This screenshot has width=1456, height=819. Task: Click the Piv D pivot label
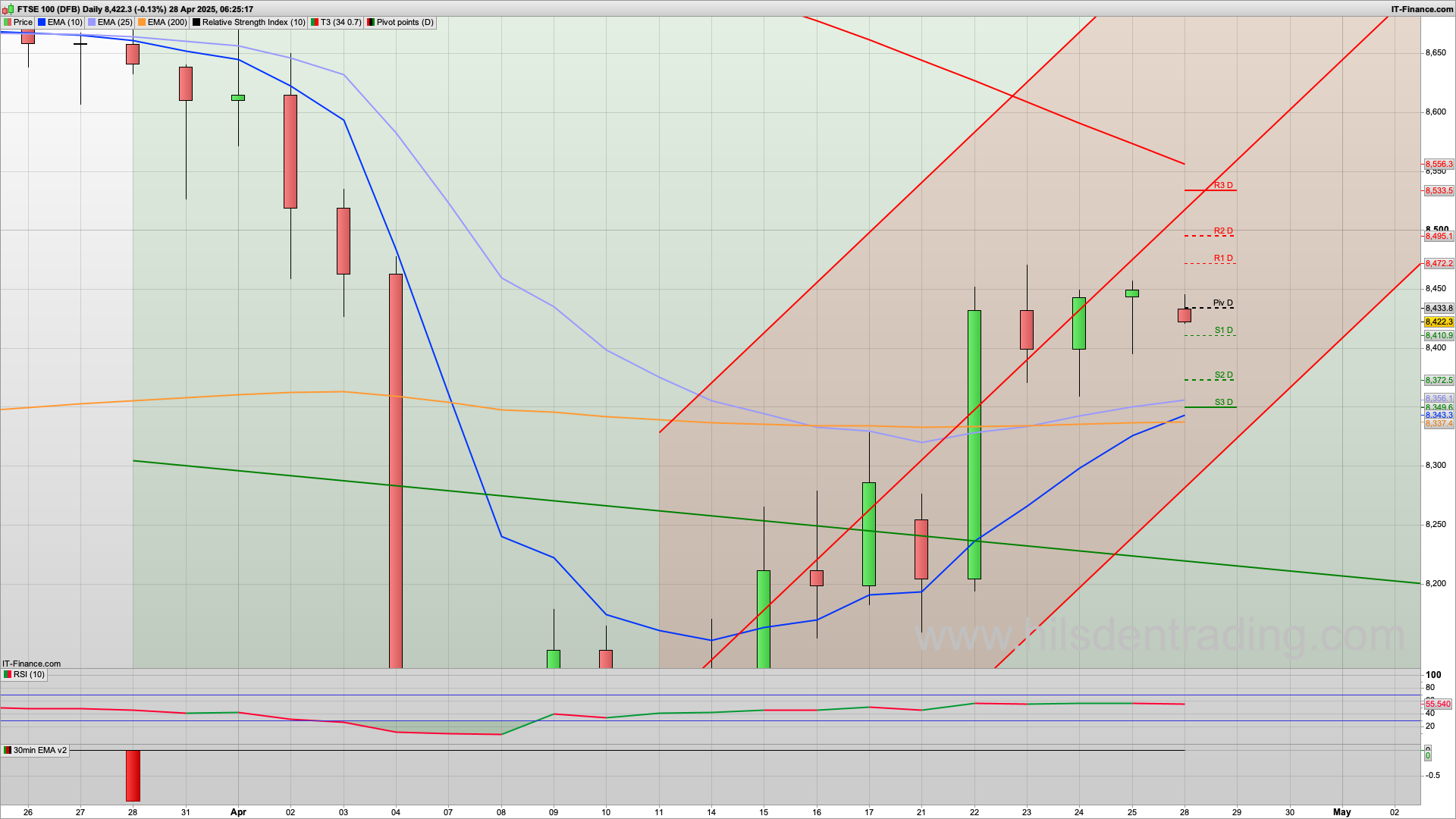tap(1223, 303)
